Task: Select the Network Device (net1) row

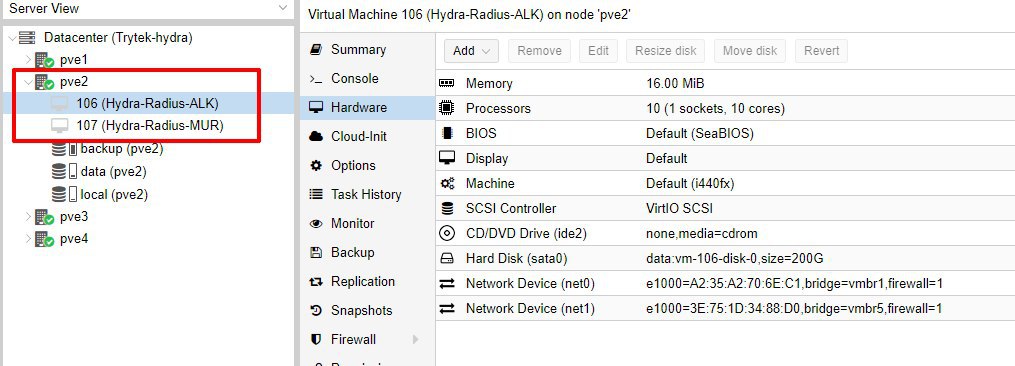Action: click(x=725, y=308)
